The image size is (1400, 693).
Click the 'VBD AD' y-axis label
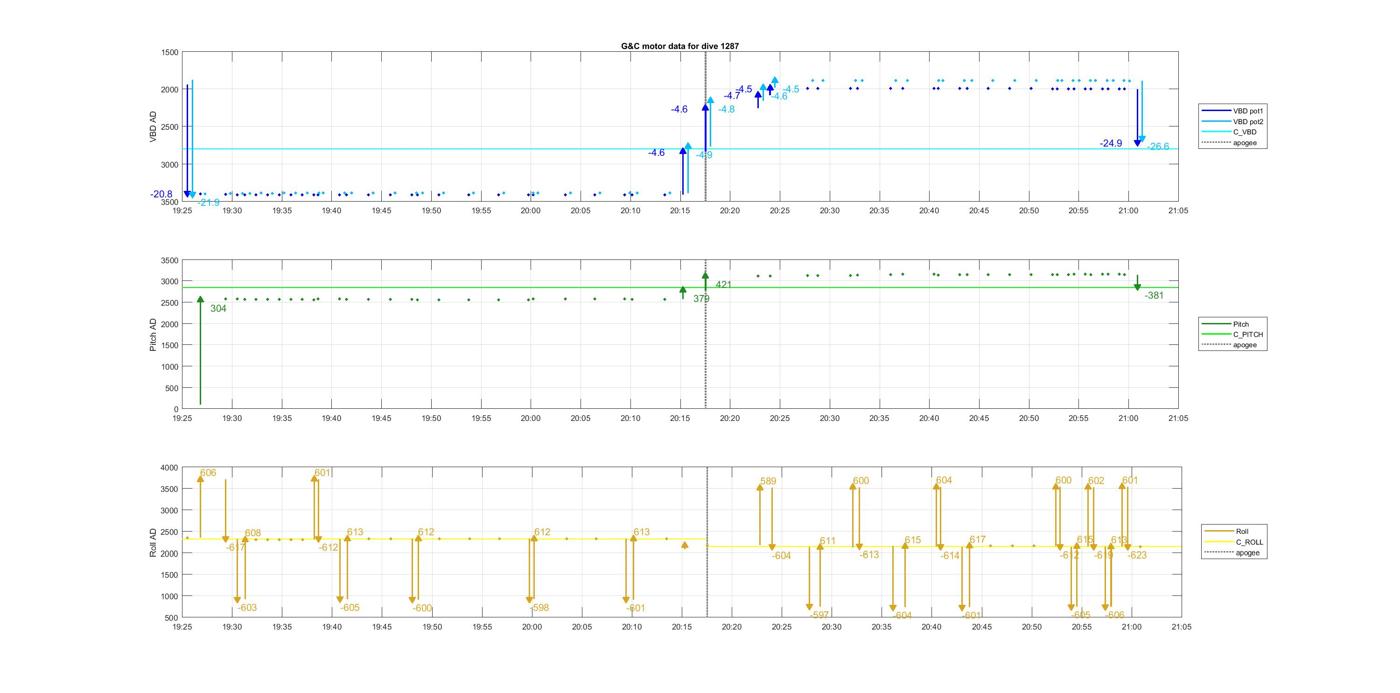tap(153, 126)
